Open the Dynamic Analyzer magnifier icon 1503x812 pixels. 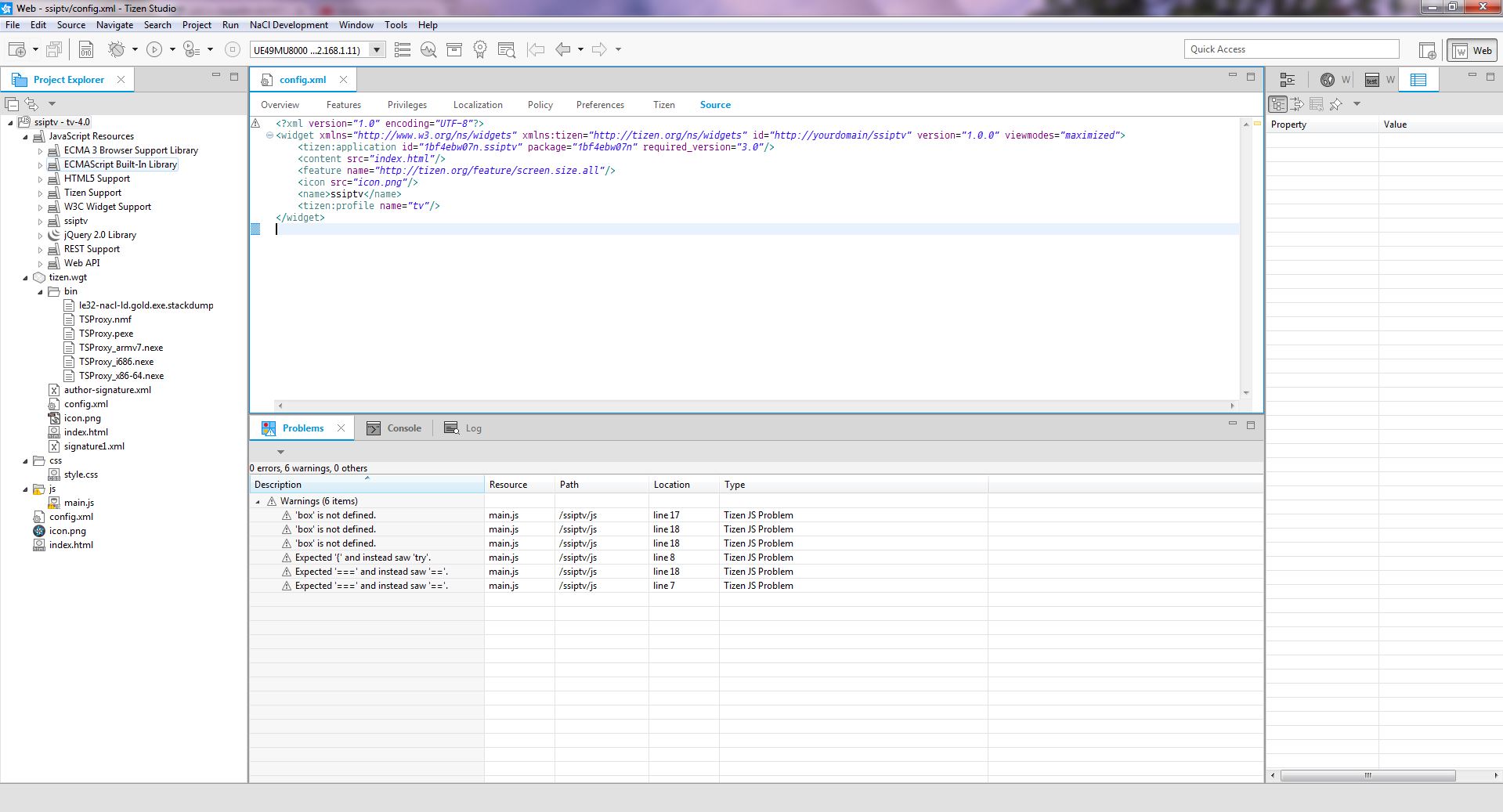[x=428, y=49]
